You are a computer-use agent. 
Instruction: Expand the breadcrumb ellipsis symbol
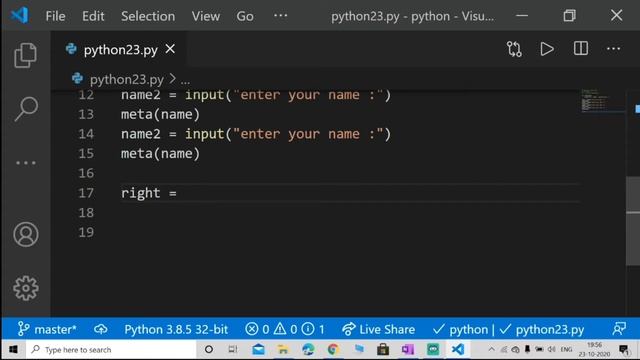[185, 81]
